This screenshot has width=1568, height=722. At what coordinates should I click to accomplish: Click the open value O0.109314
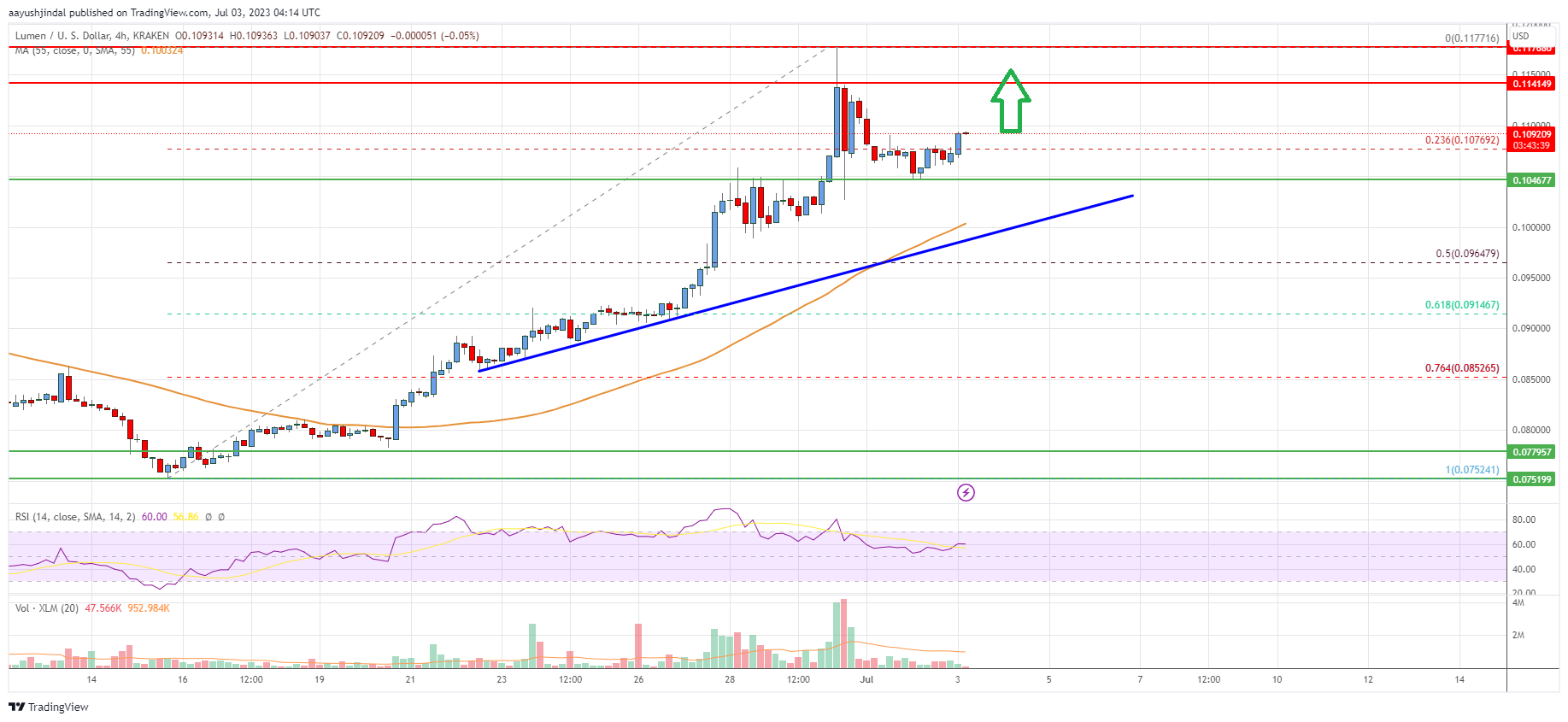click(199, 36)
